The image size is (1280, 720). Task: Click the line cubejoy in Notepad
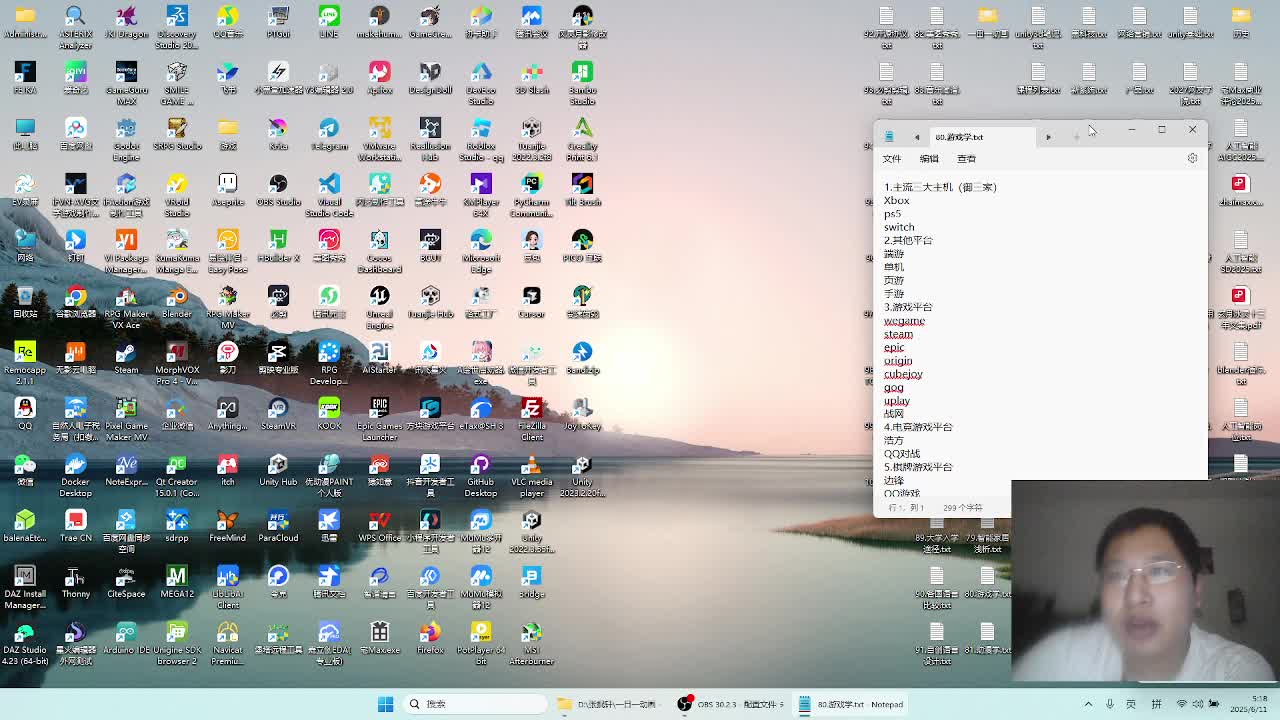(x=903, y=374)
